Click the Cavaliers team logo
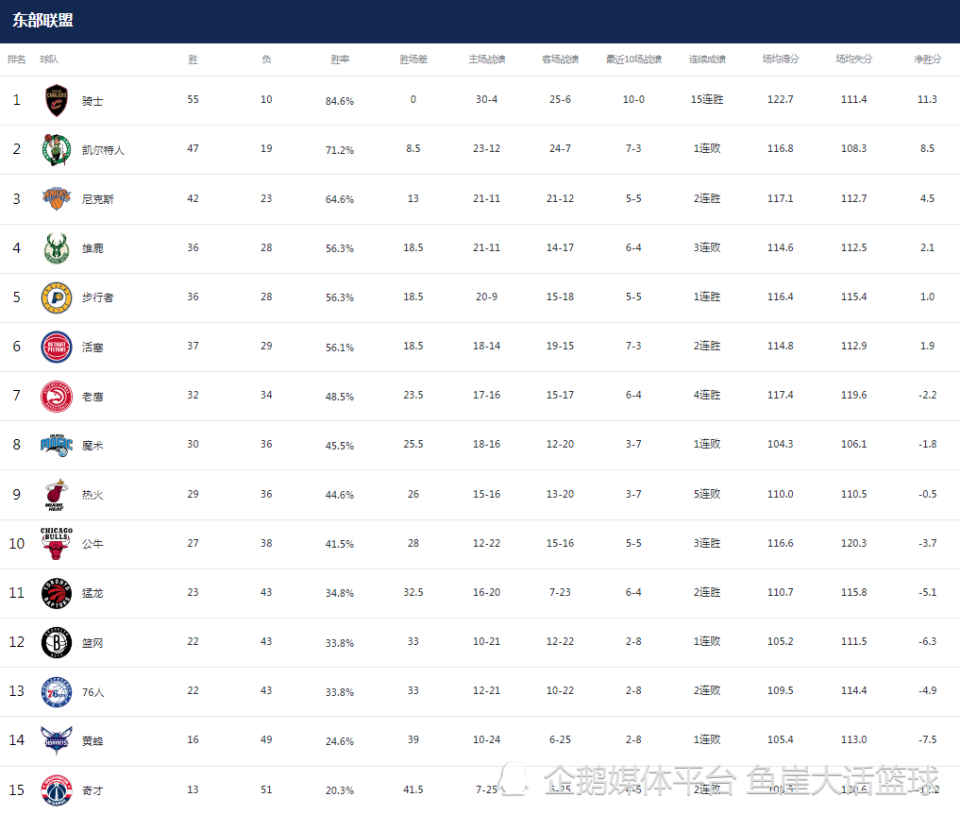The height and width of the screenshot is (814, 960). pyautogui.click(x=56, y=100)
